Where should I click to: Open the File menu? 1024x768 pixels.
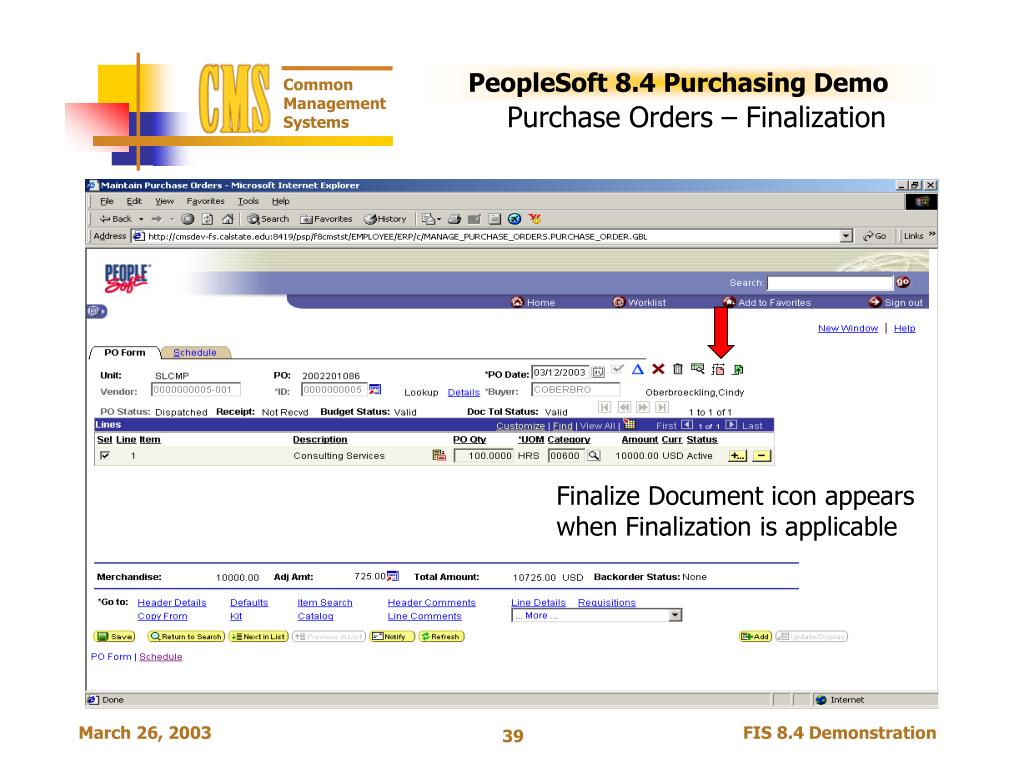tap(106, 201)
